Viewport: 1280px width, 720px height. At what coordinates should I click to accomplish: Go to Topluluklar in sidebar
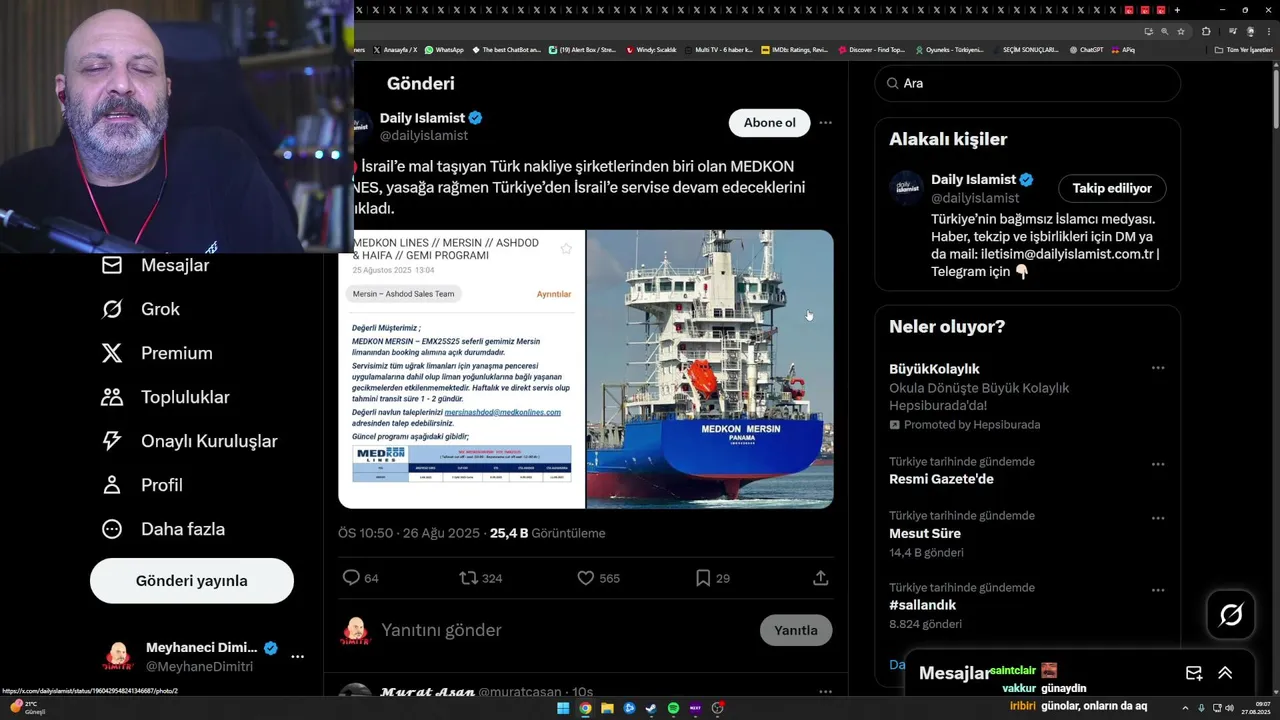click(x=165, y=397)
